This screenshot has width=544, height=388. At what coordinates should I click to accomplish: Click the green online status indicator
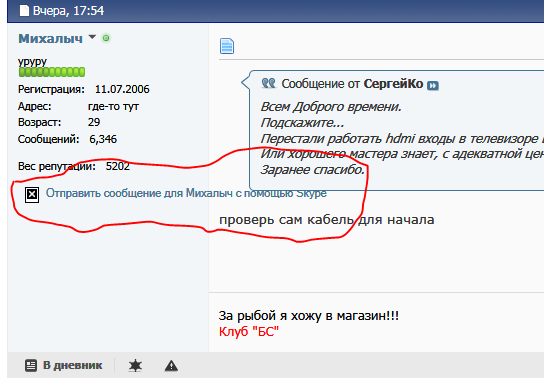(x=106, y=38)
